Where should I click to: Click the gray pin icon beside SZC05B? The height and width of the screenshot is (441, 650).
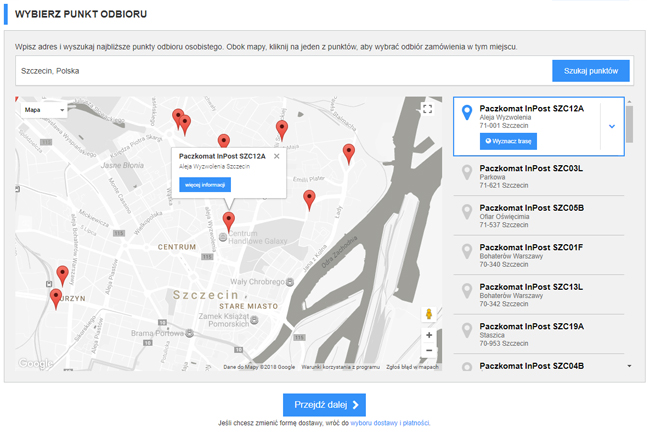(x=467, y=212)
